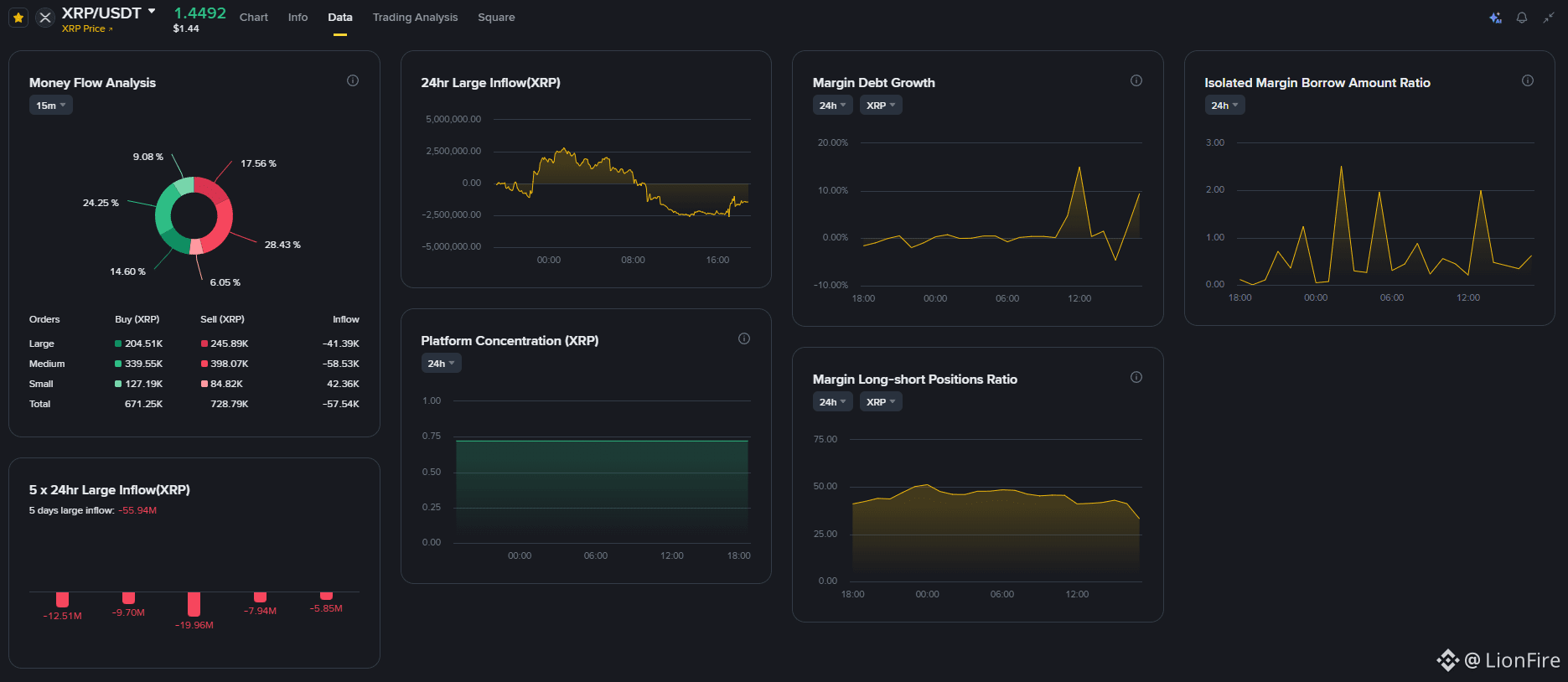Click the XRP coin logo icon

45,18
